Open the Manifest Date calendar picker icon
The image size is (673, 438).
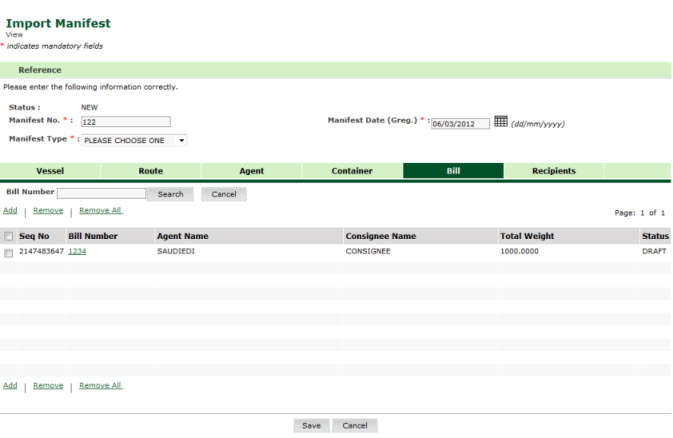click(501, 122)
